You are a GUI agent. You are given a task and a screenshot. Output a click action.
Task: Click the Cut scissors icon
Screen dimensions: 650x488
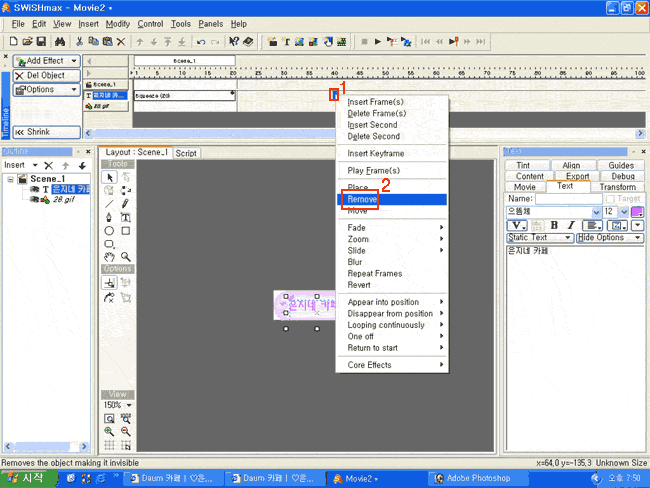79,41
